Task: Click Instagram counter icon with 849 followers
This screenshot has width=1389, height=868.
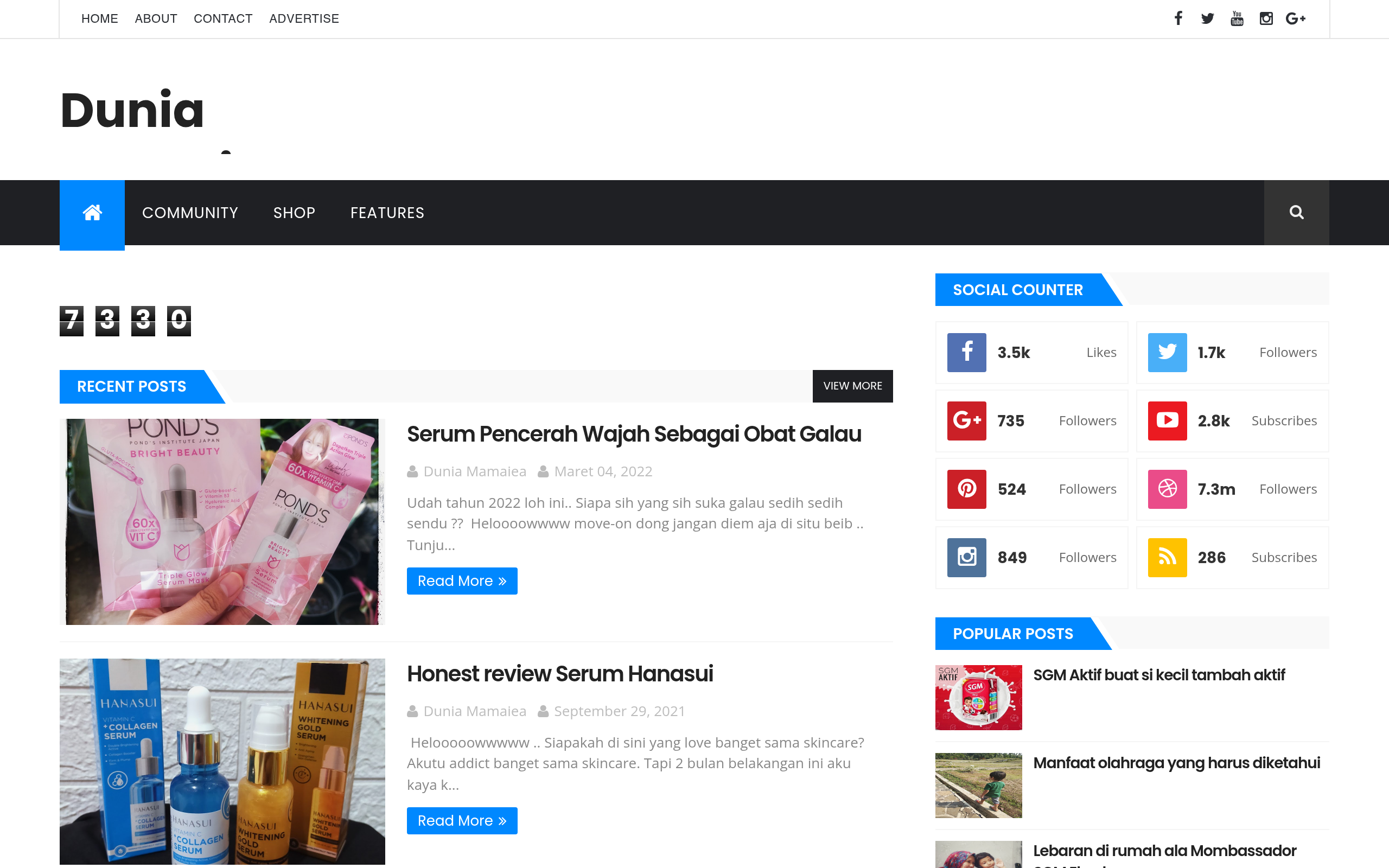Action: (966, 557)
